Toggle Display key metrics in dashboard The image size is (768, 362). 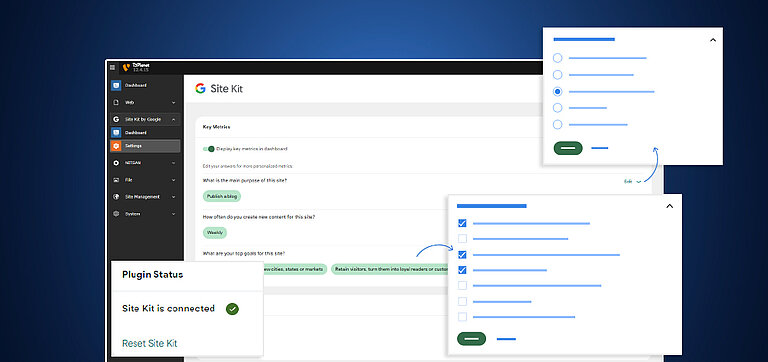(x=209, y=149)
